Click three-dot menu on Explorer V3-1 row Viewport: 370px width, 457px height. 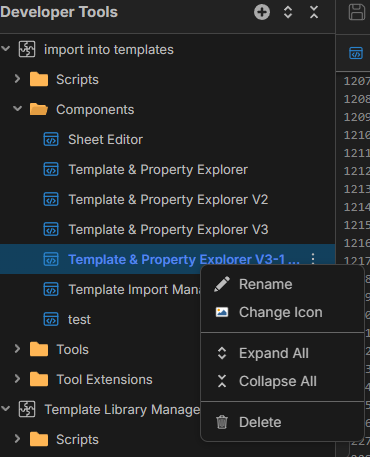click(x=313, y=259)
